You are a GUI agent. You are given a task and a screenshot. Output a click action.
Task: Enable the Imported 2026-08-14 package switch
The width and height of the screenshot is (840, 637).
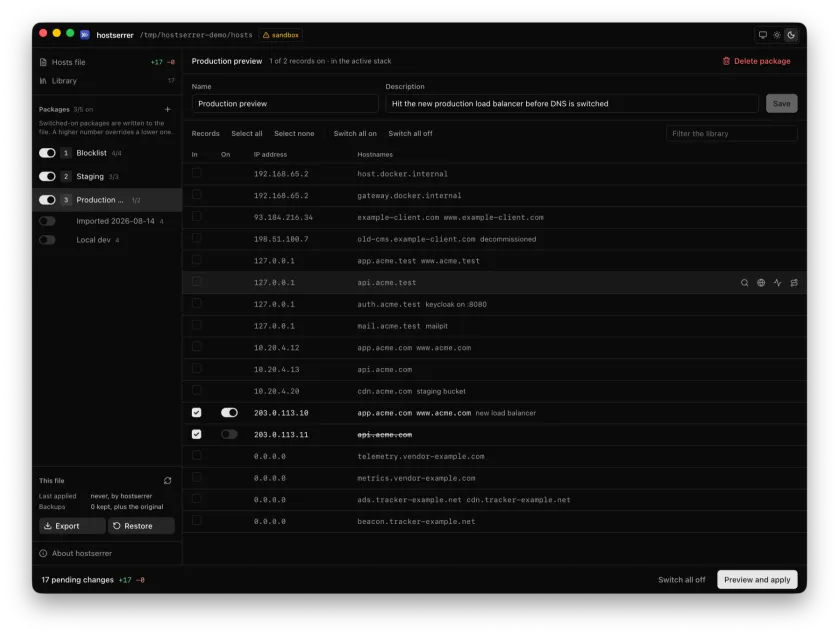point(47,221)
